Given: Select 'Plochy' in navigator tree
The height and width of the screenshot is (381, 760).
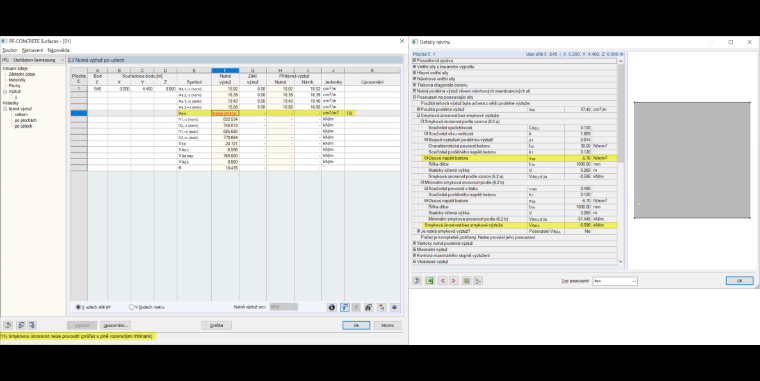Looking at the screenshot, I should (x=15, y=86).
